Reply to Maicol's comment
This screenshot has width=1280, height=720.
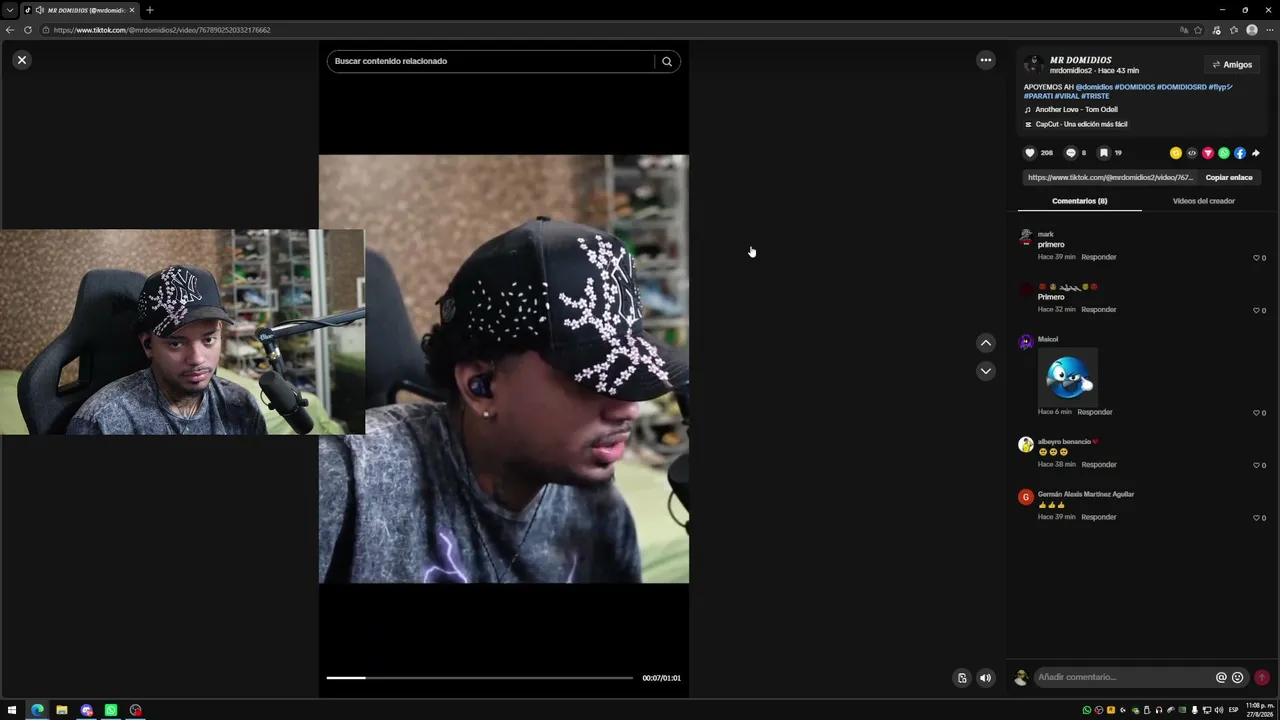pos(1095,412)
